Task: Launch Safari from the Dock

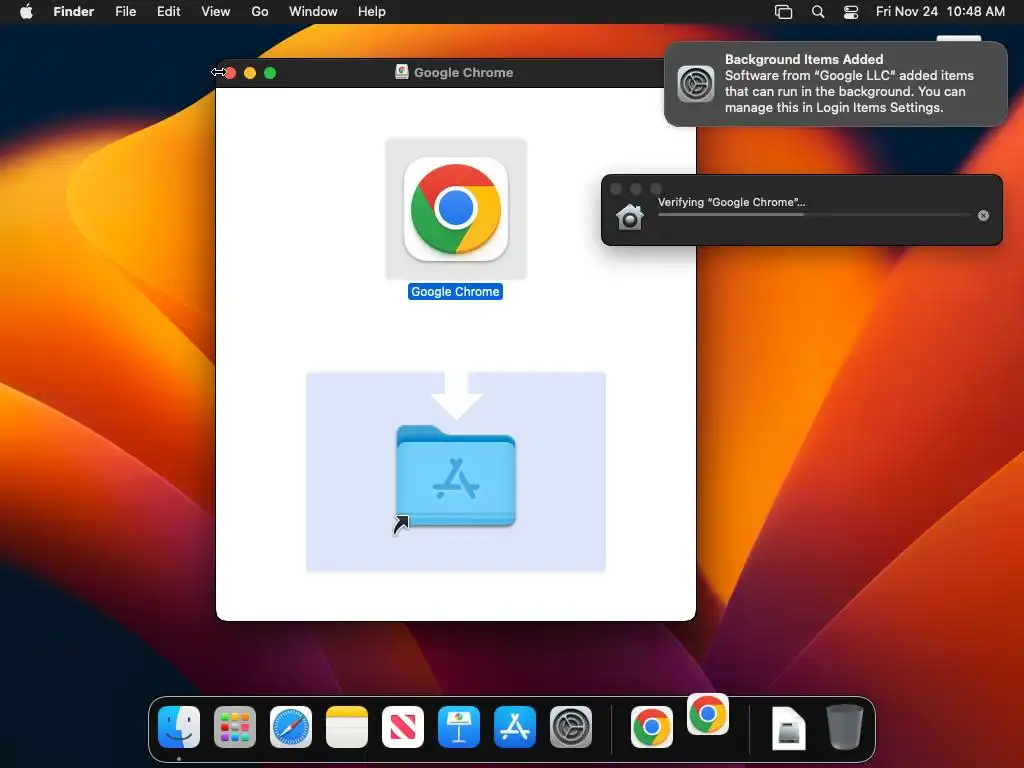Action: click(x=291, y=727)
